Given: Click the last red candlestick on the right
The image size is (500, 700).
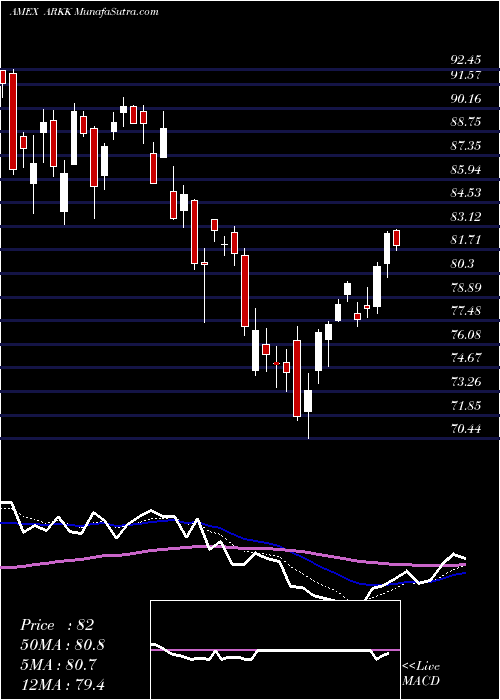Looking at the screenshot, I should tap(396, 238).
